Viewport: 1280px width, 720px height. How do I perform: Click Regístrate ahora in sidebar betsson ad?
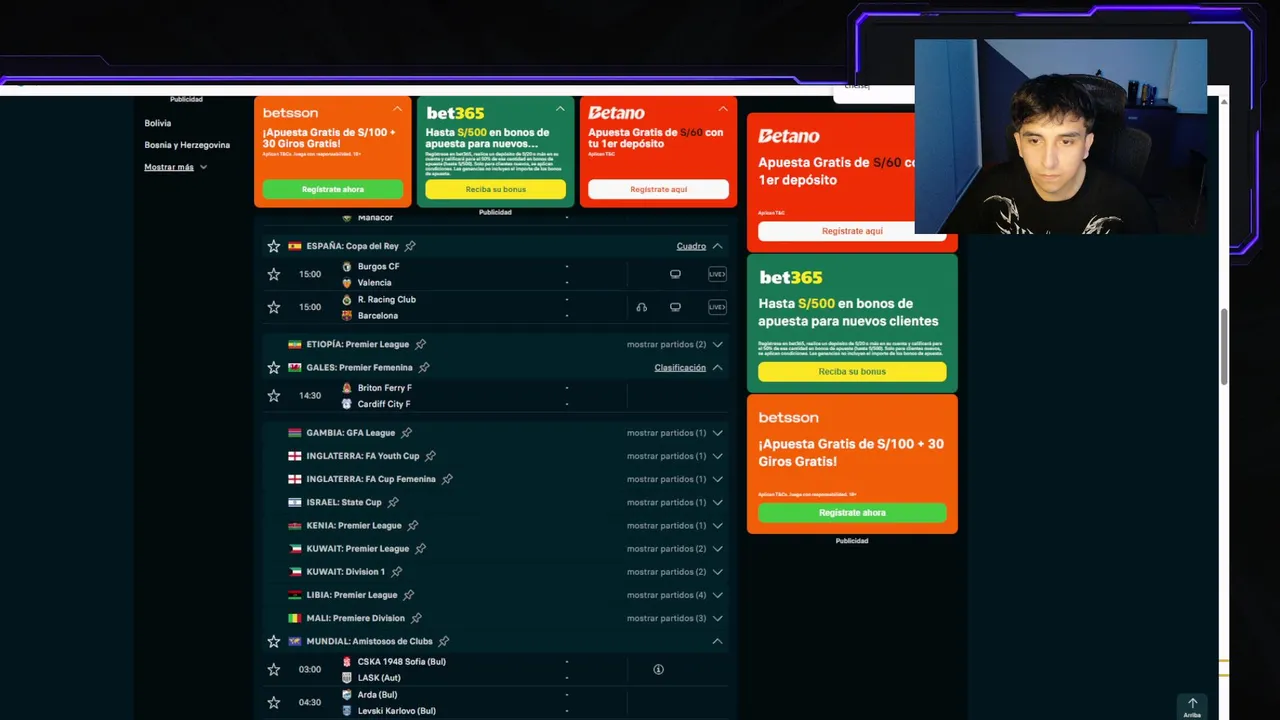pyautogui.click(x=852, y=513)
